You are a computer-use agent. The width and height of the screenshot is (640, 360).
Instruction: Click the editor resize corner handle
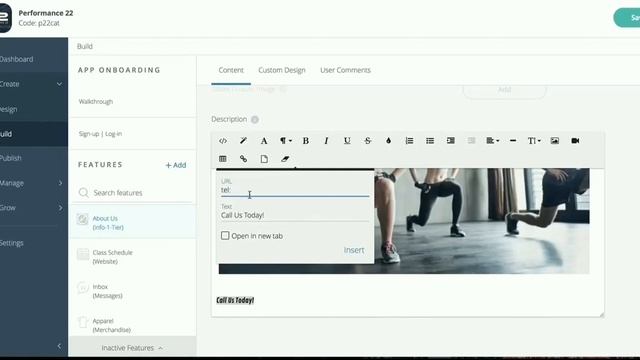coord(602,314)
